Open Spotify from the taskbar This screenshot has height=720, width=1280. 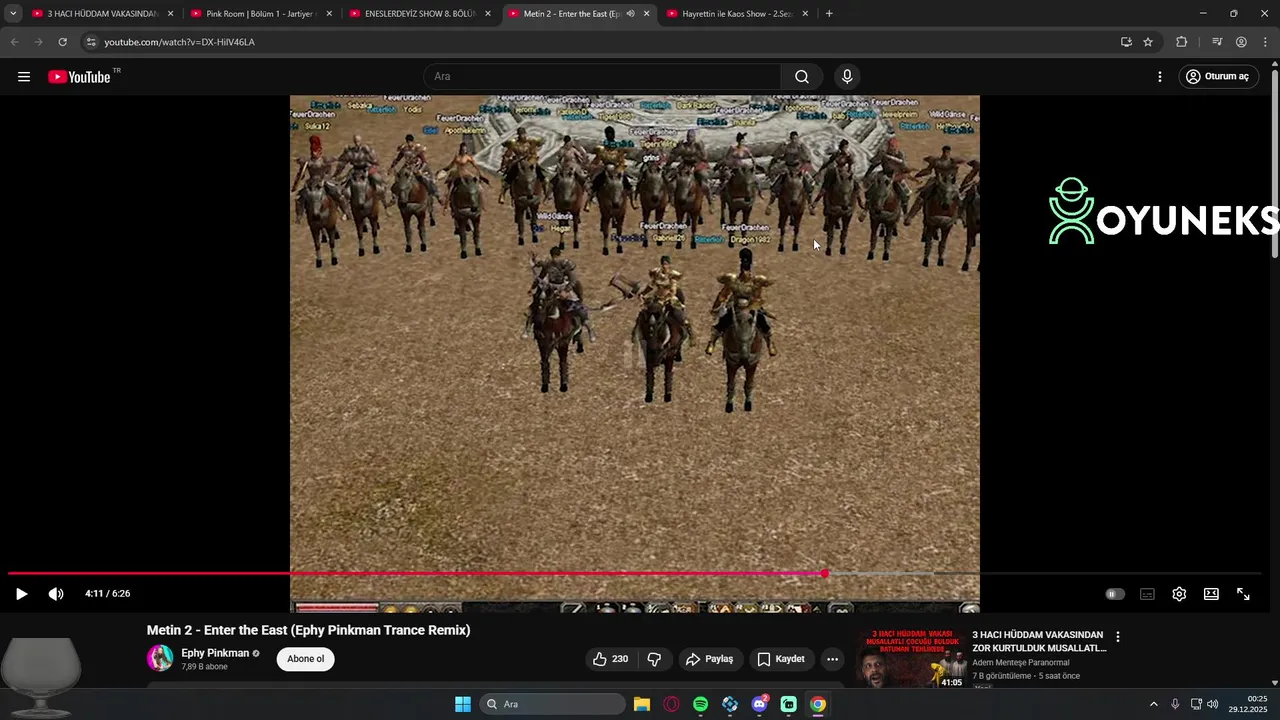(700, 704)
